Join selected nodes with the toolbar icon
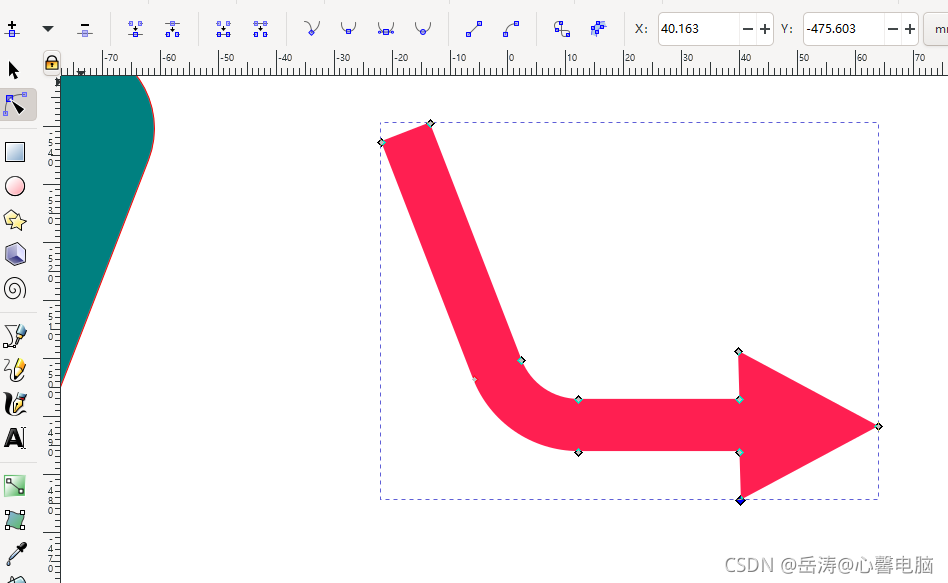The image size is (948, 583). pyautogui.click(x=135, y=28)
